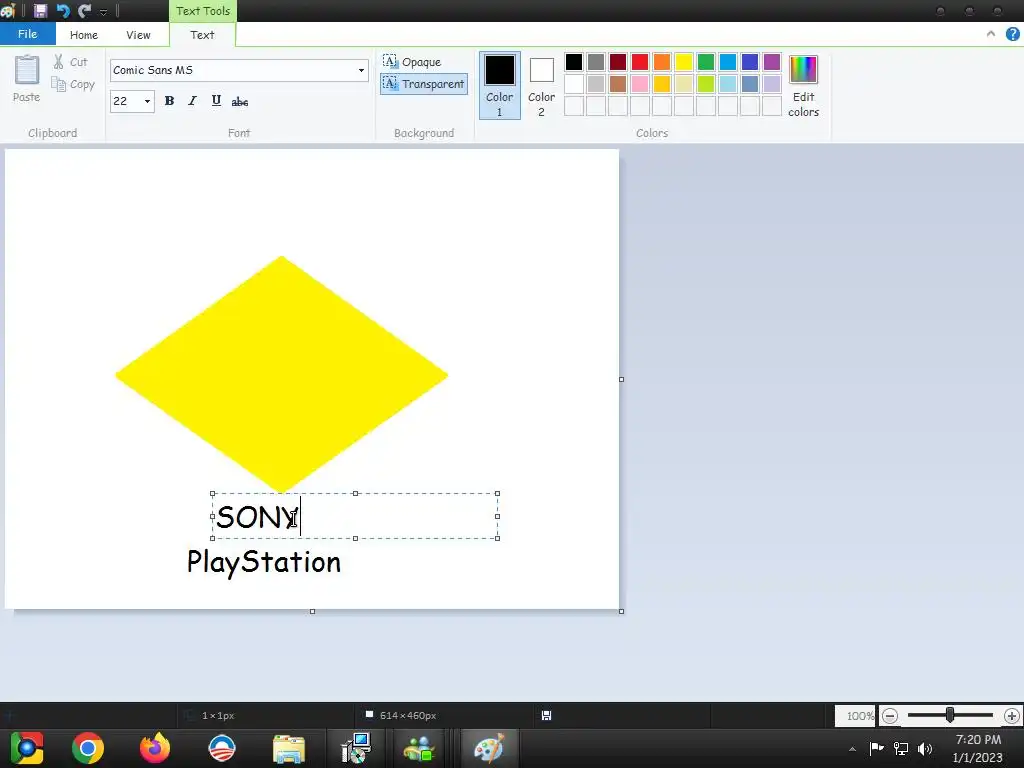1024x768 pixels.
Task: Click the disk size icon in status bar
Action: point(547,716)
